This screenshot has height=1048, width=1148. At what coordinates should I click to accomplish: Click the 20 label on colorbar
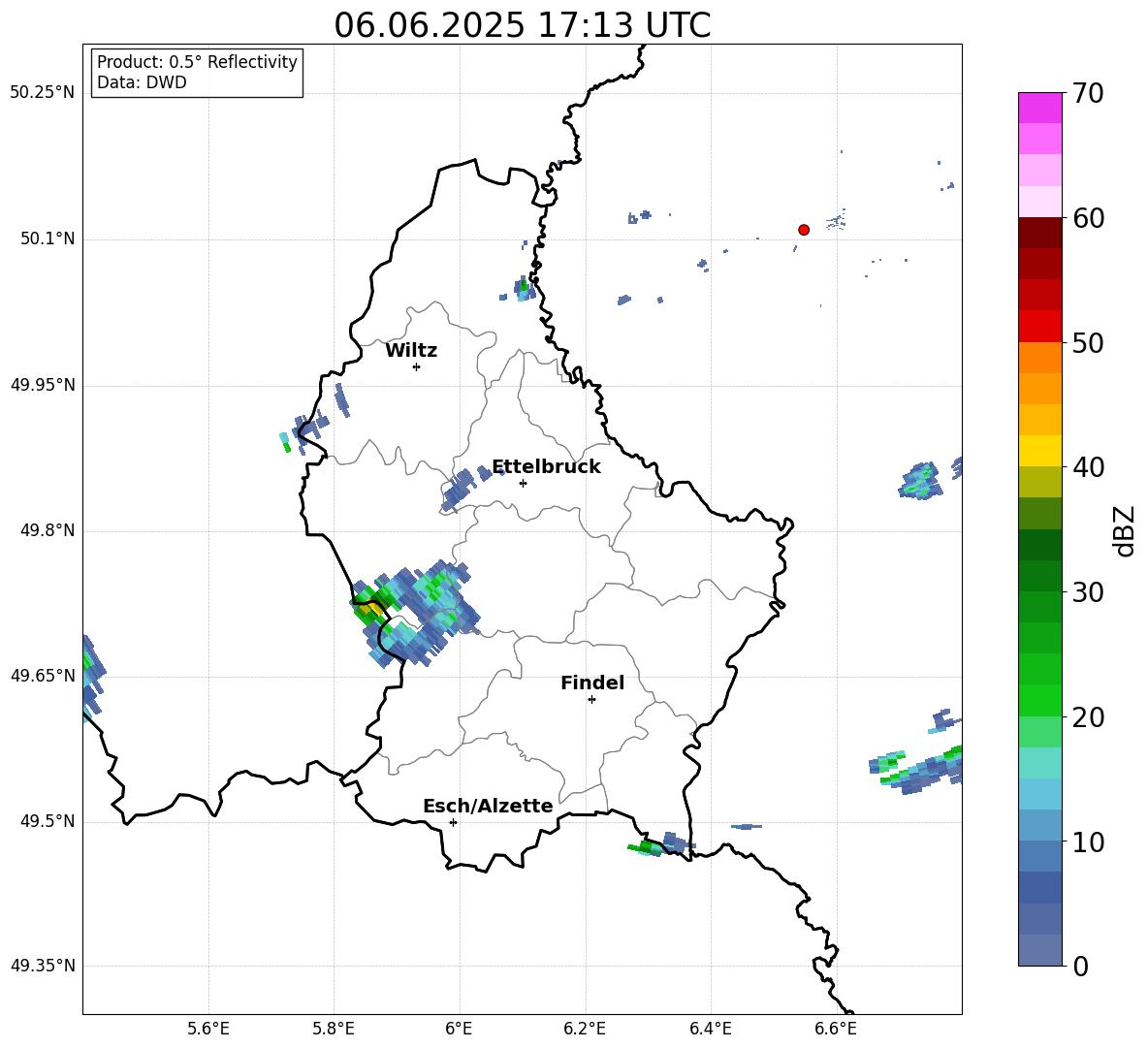click(x=1088, y=717)
